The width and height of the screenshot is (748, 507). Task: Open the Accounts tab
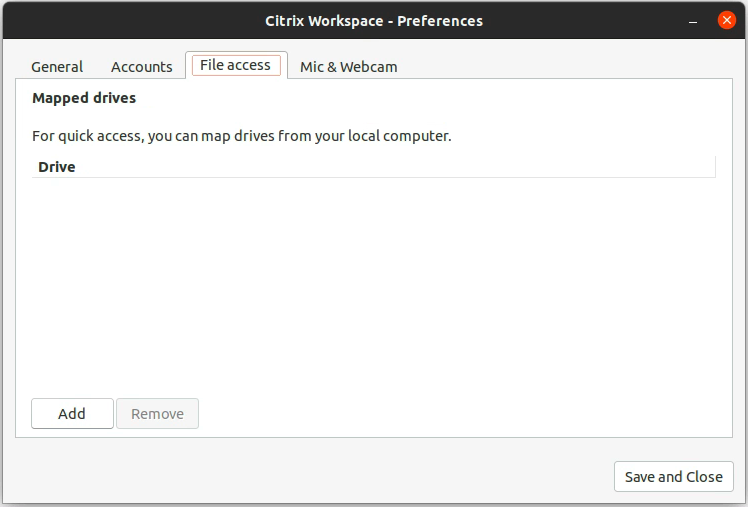tap(142, 67)
